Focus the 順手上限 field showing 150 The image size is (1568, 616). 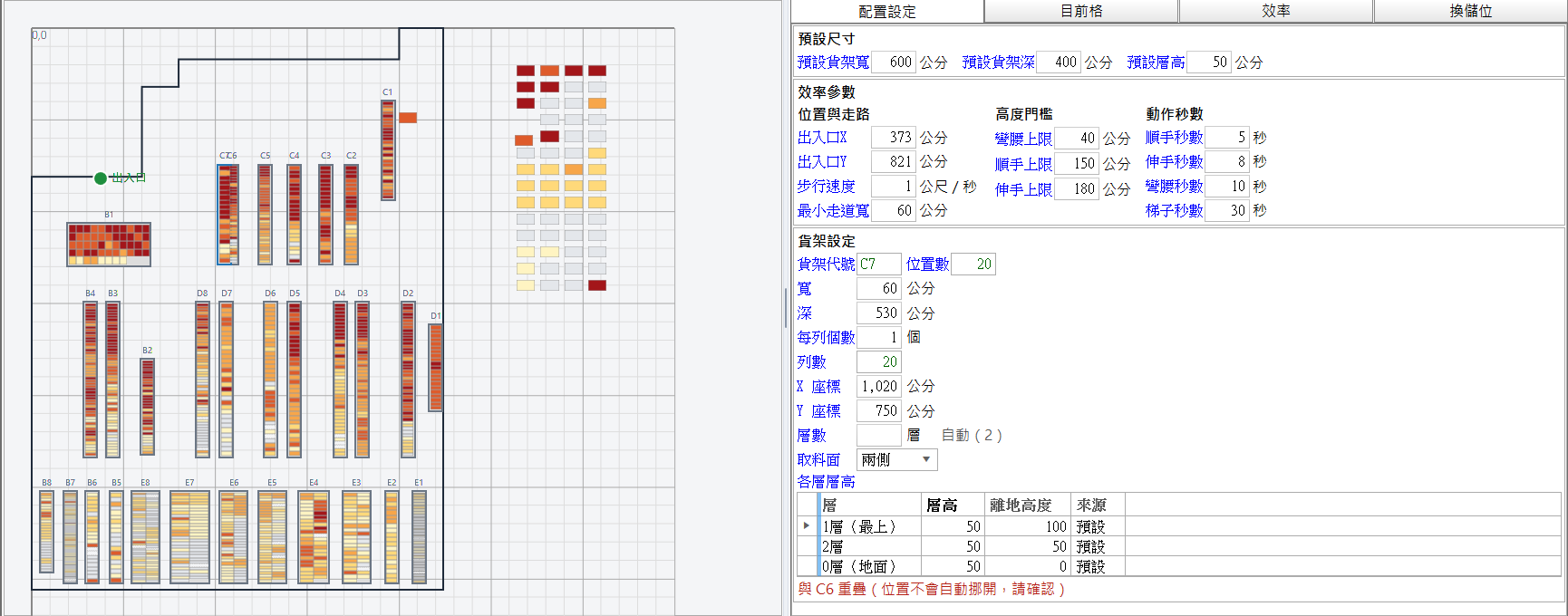point(1076,164)
